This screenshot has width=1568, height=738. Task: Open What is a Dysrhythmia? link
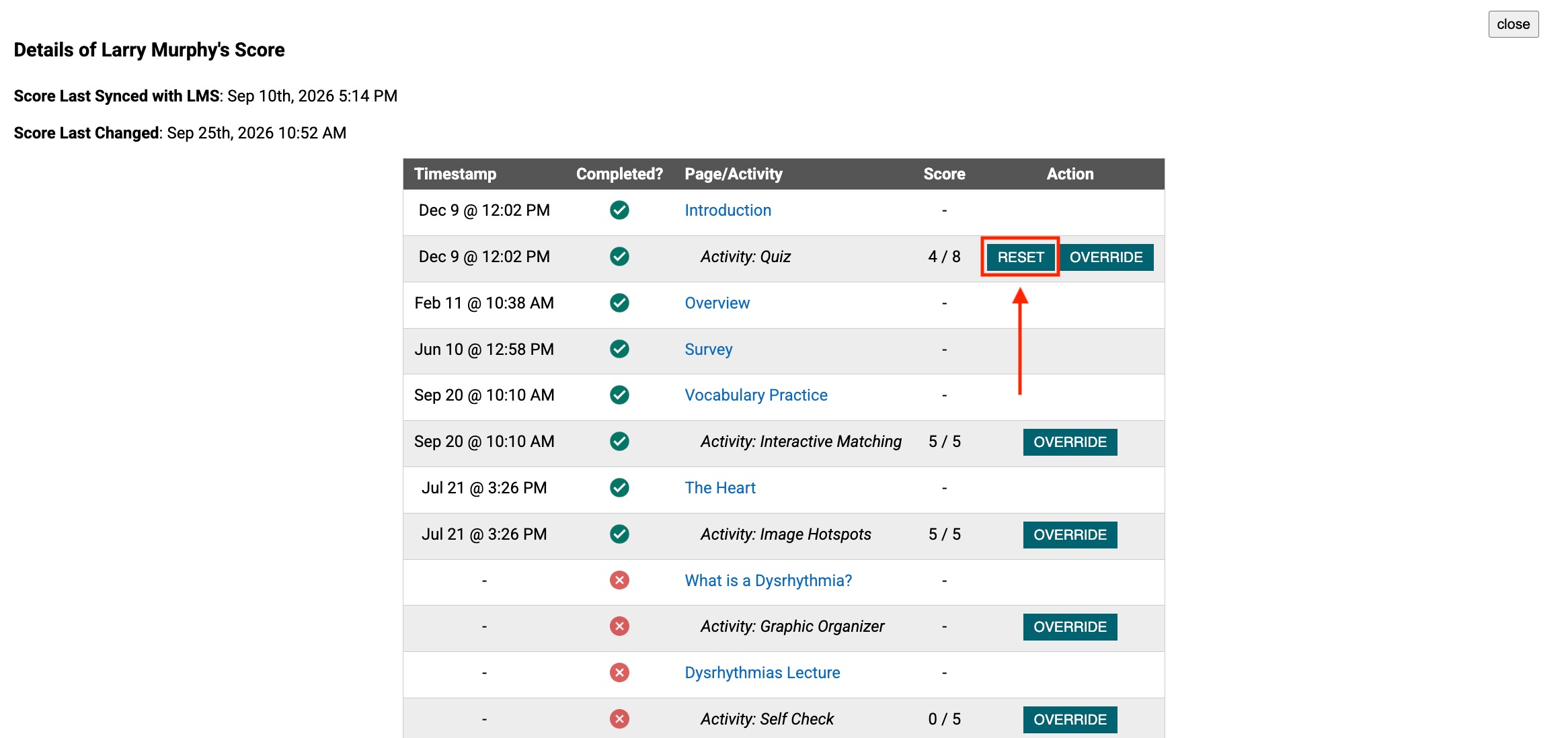tap(768, 581)
